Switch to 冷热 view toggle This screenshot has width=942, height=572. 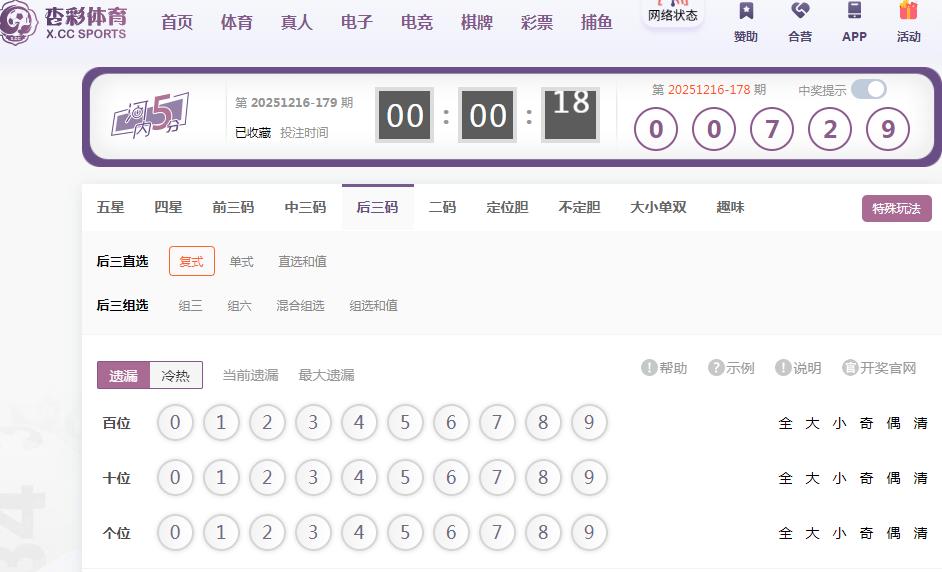pos(175,376)
